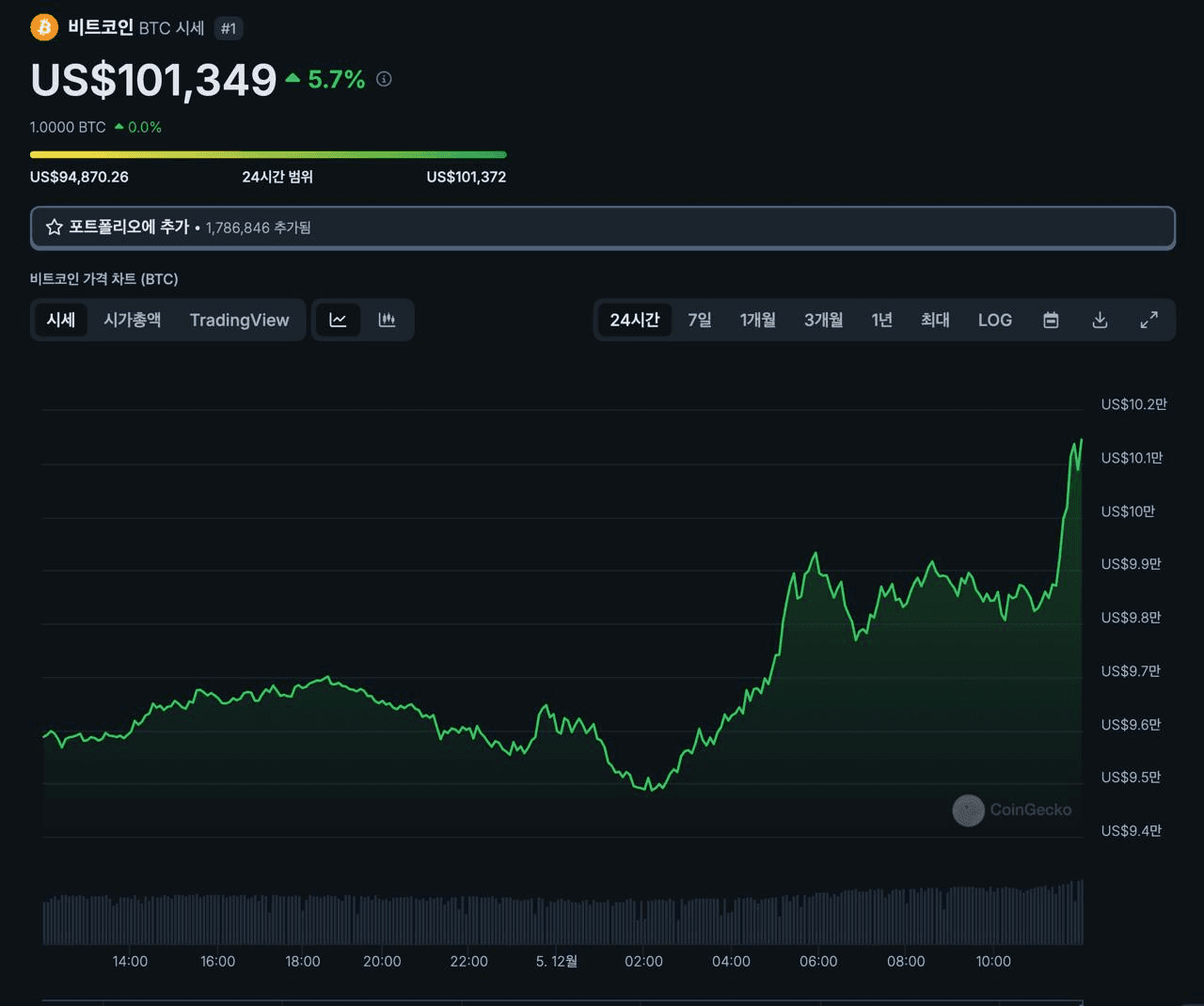Click the BTC 시세 ticker label
1204x1006 pixels.
tap(171, 28)
